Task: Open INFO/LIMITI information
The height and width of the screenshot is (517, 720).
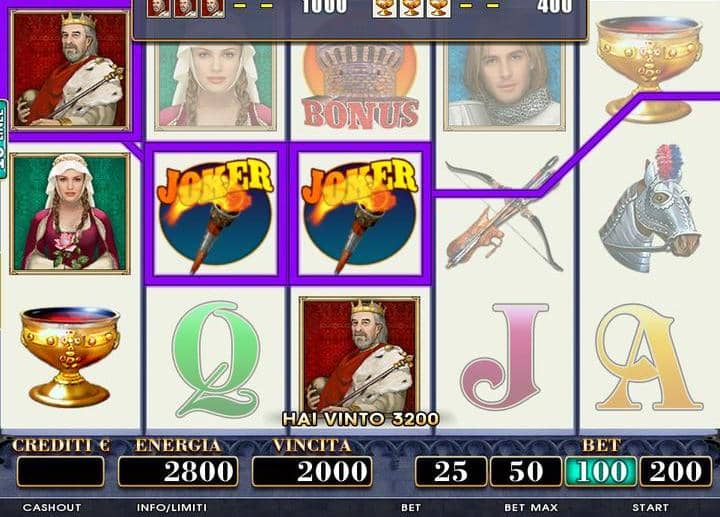Action: (x=172, y=507)
